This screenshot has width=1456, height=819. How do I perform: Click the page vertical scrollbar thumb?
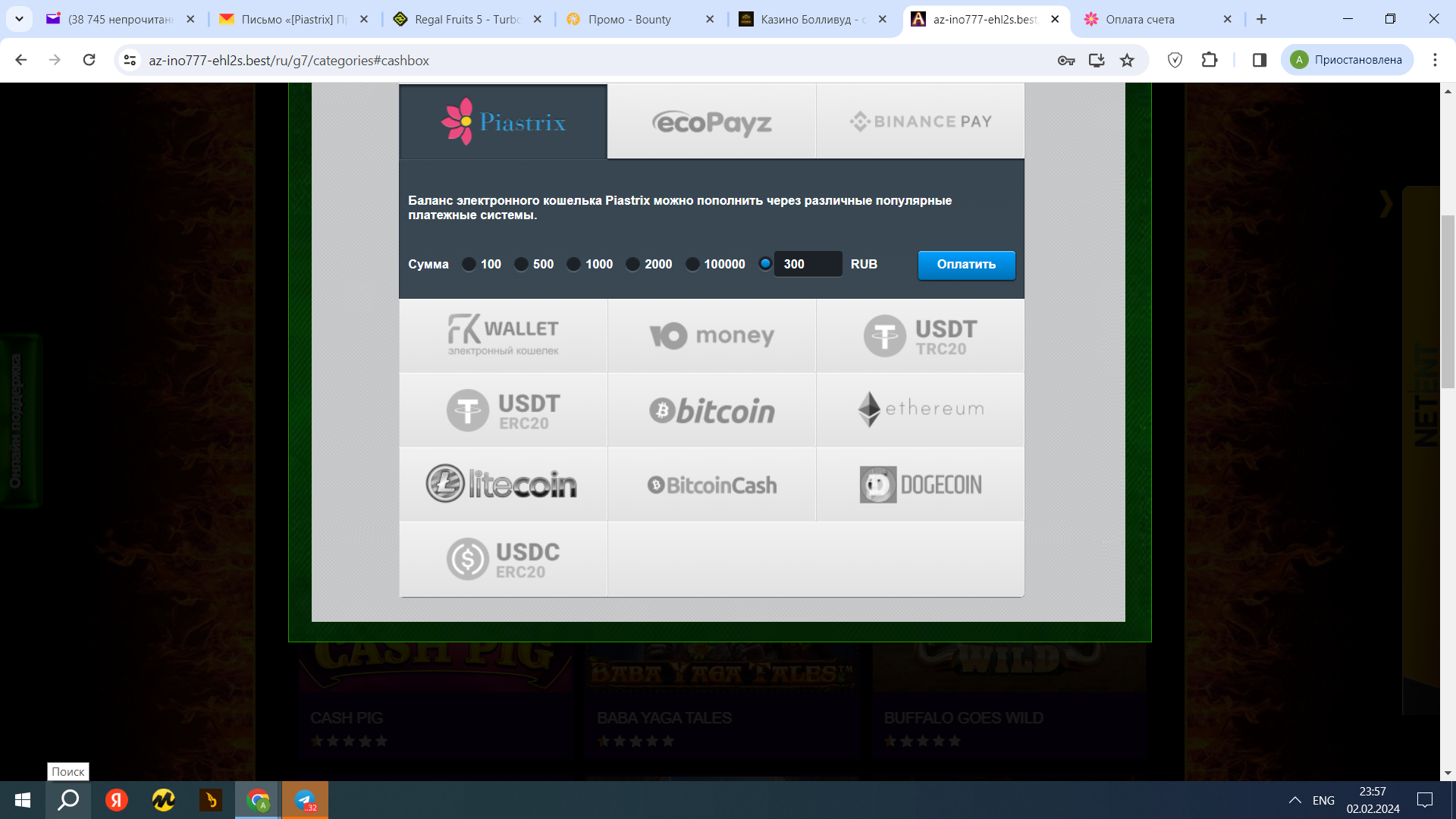(x=1447, y=303)
